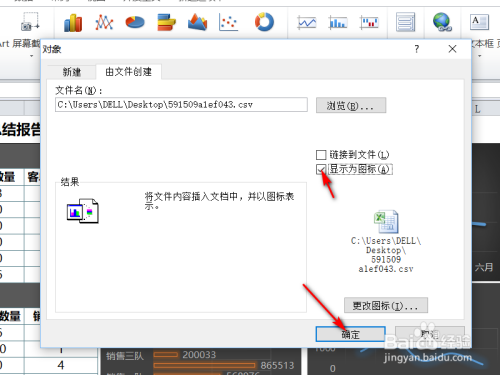Uncheck the 显示为图标 checkbox

(x=321, y=169)
